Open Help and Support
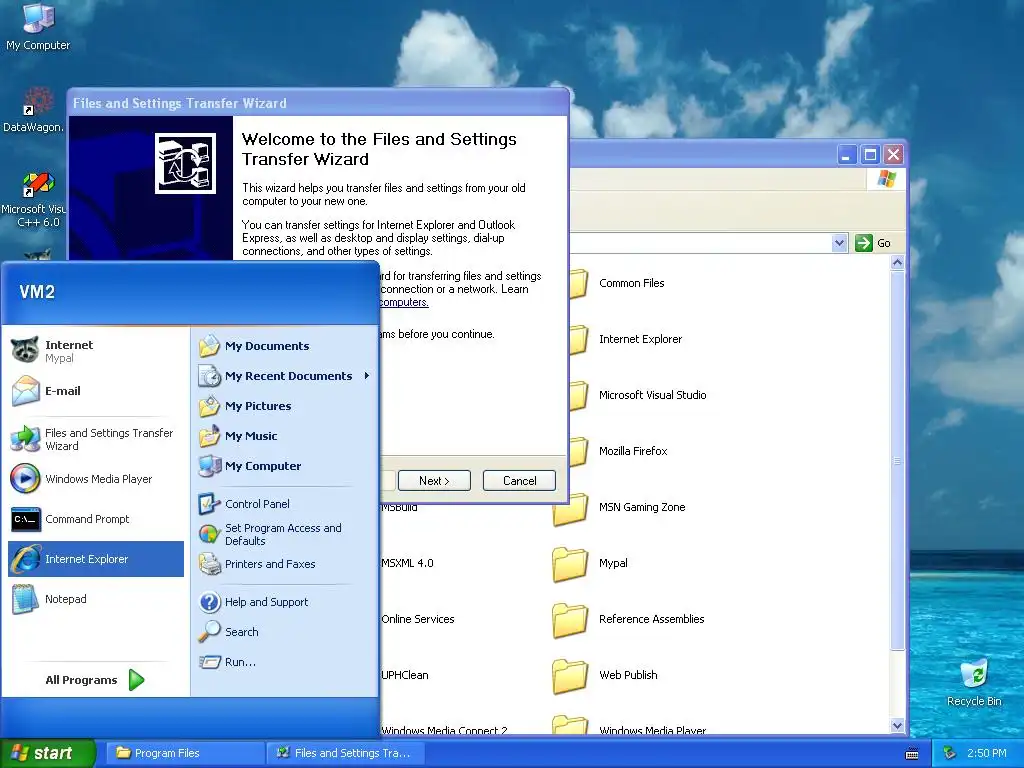The width and height of the screenshot is (1024, 768). 285,602
